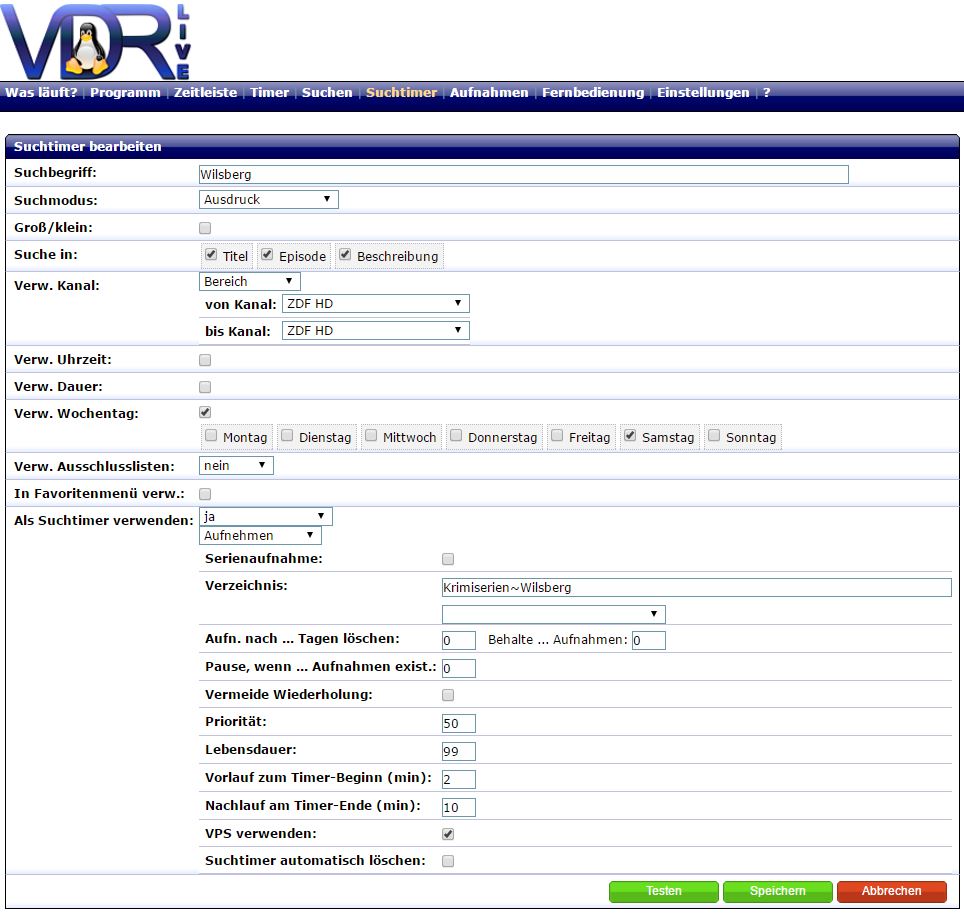
Task: Check the Sonntag checkbox
Action: [x=714, y=435]
